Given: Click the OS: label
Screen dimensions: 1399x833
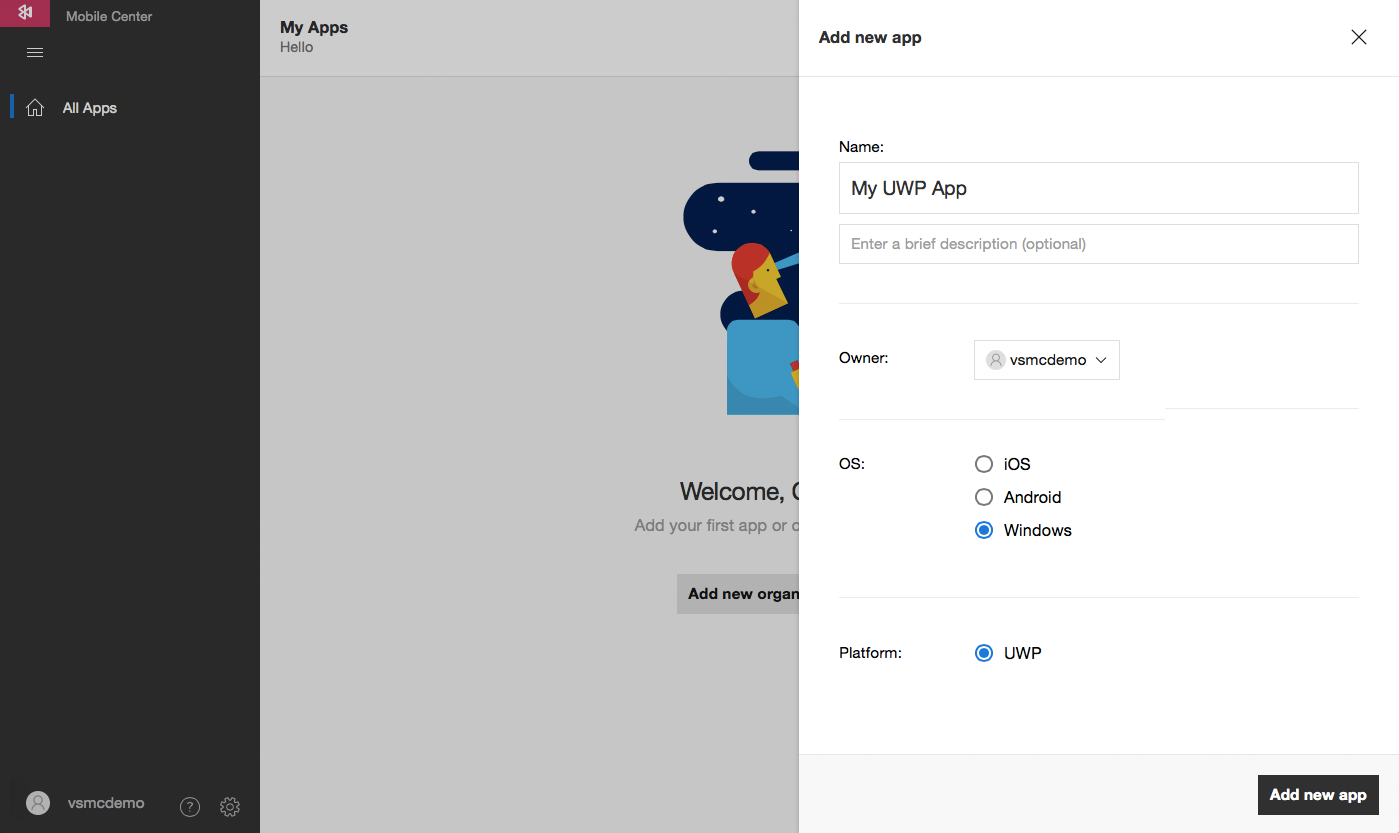Looking at the screenshot, I should click(x=852, y=463).
